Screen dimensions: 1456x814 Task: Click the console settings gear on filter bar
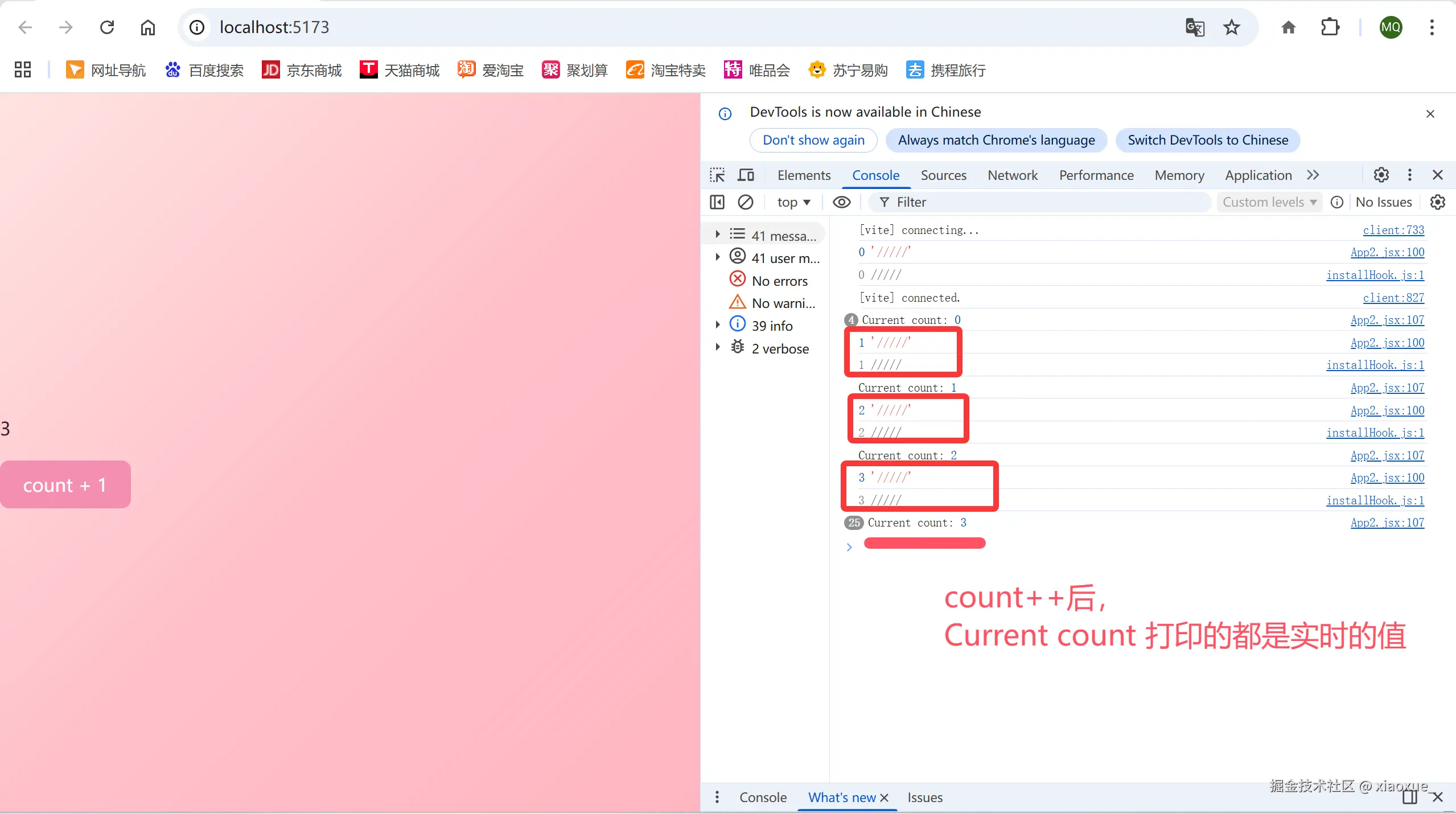point(1438,202)
